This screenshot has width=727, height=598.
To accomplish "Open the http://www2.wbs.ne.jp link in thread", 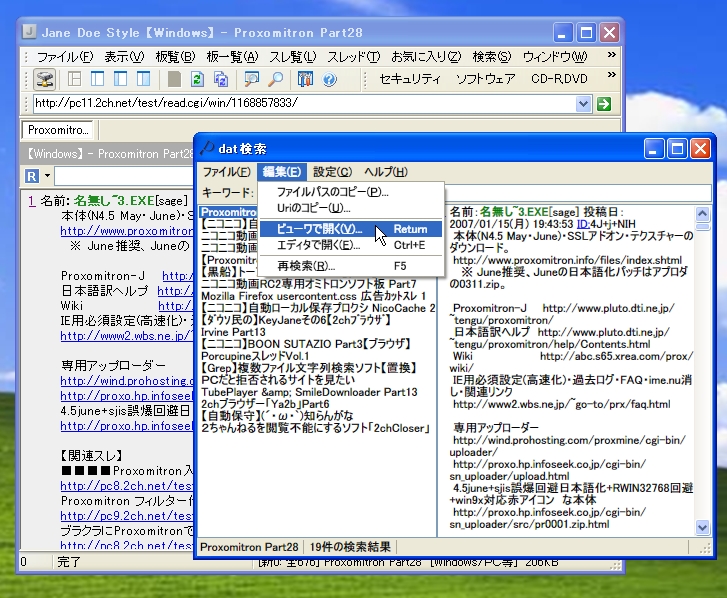I will click(127, 336).
